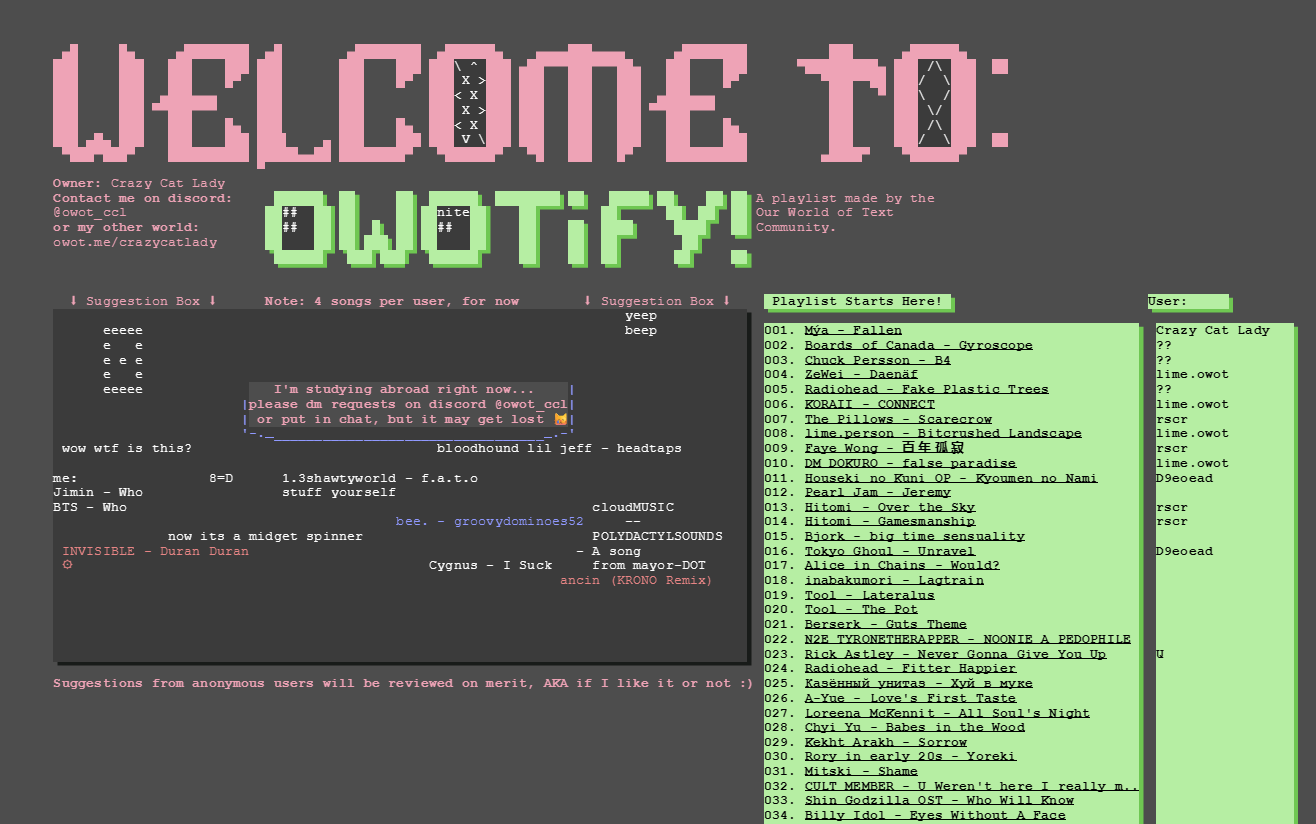Click the pink exclamation mark after OWOTIFY
Screen dimensions: 1316x824
(x=740, y=227)
